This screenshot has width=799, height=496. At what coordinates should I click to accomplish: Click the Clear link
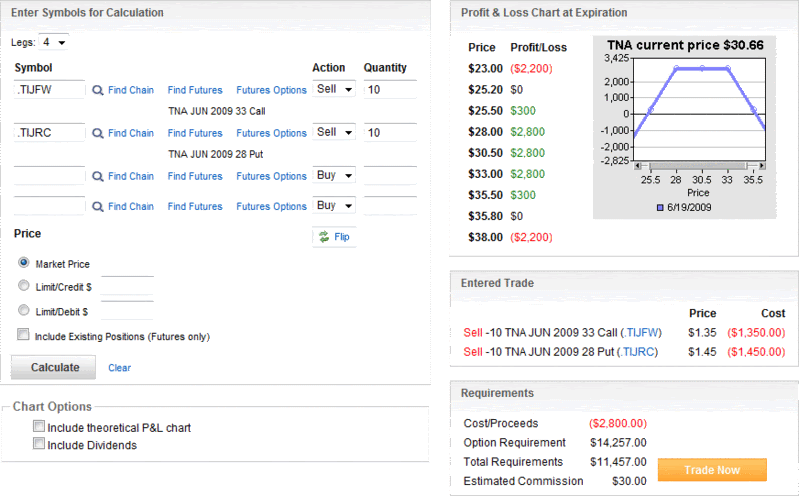click(119, 368)
